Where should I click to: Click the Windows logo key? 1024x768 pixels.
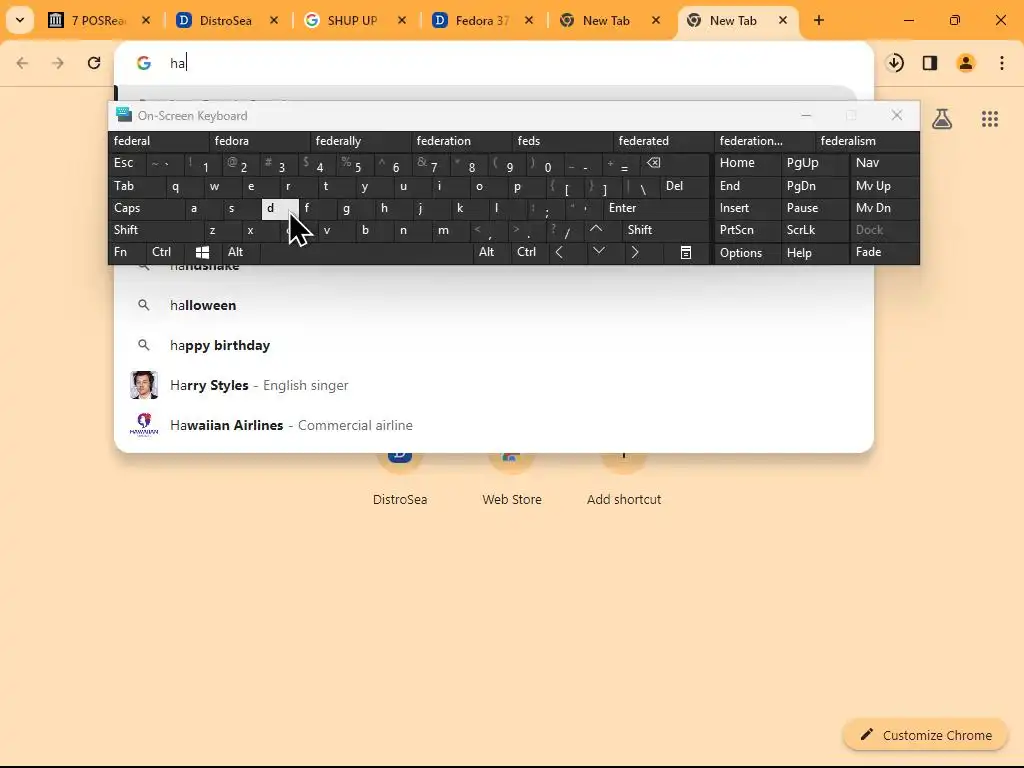click(202, 252)
